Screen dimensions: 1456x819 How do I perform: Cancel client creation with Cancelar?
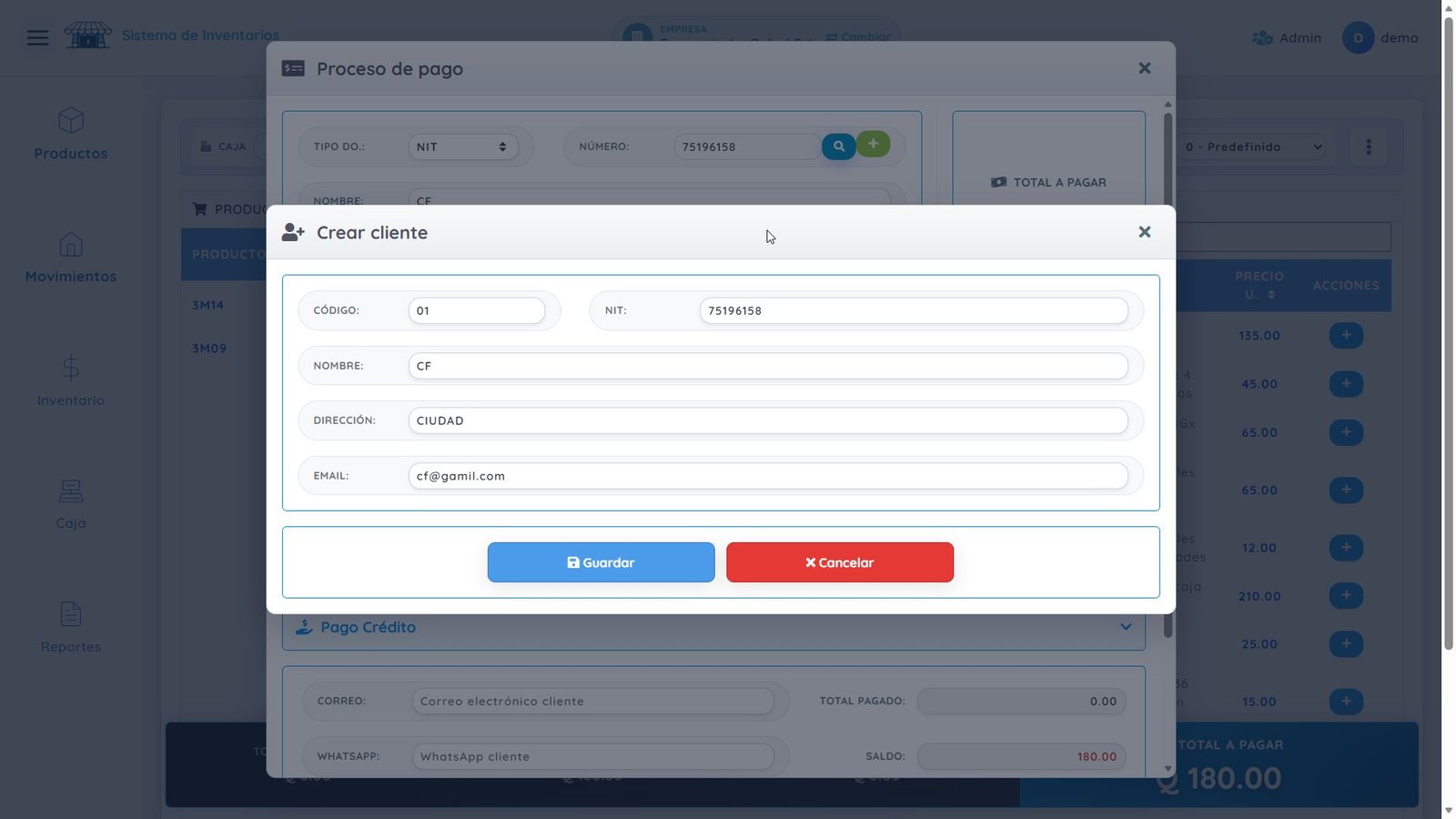tap(840, 562)
